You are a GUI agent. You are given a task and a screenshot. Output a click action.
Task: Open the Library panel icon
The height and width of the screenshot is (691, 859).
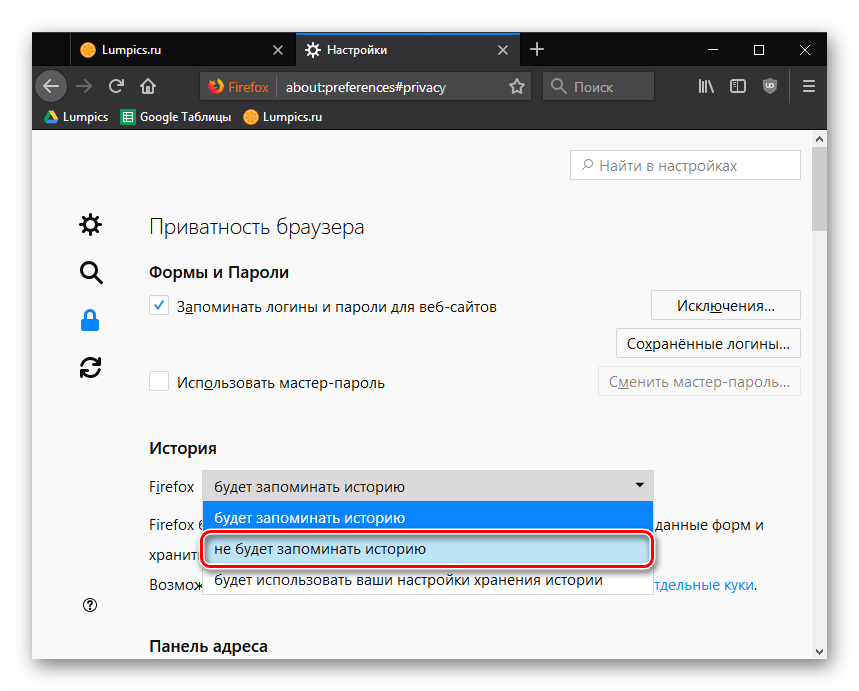[x=706, y=86]
